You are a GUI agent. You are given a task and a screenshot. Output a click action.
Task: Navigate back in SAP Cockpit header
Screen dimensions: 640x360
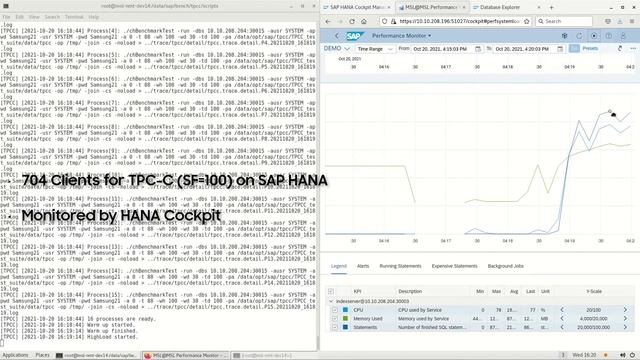[x=337, y=36]
